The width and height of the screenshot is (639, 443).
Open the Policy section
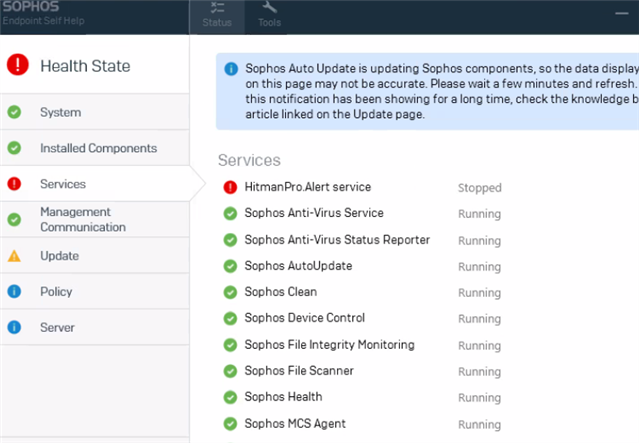[95, 291]
